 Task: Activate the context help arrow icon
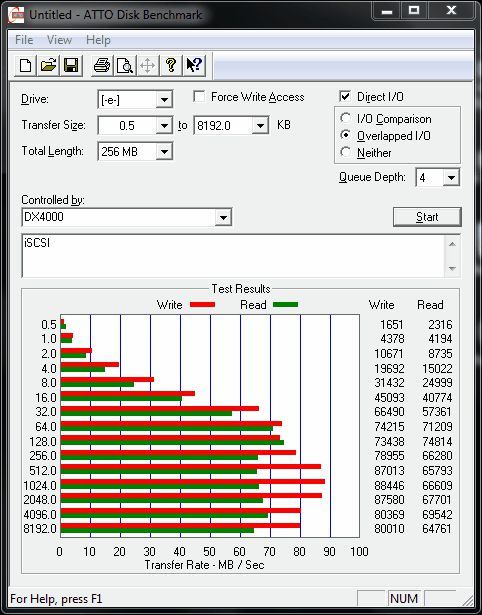pos(194,65)
